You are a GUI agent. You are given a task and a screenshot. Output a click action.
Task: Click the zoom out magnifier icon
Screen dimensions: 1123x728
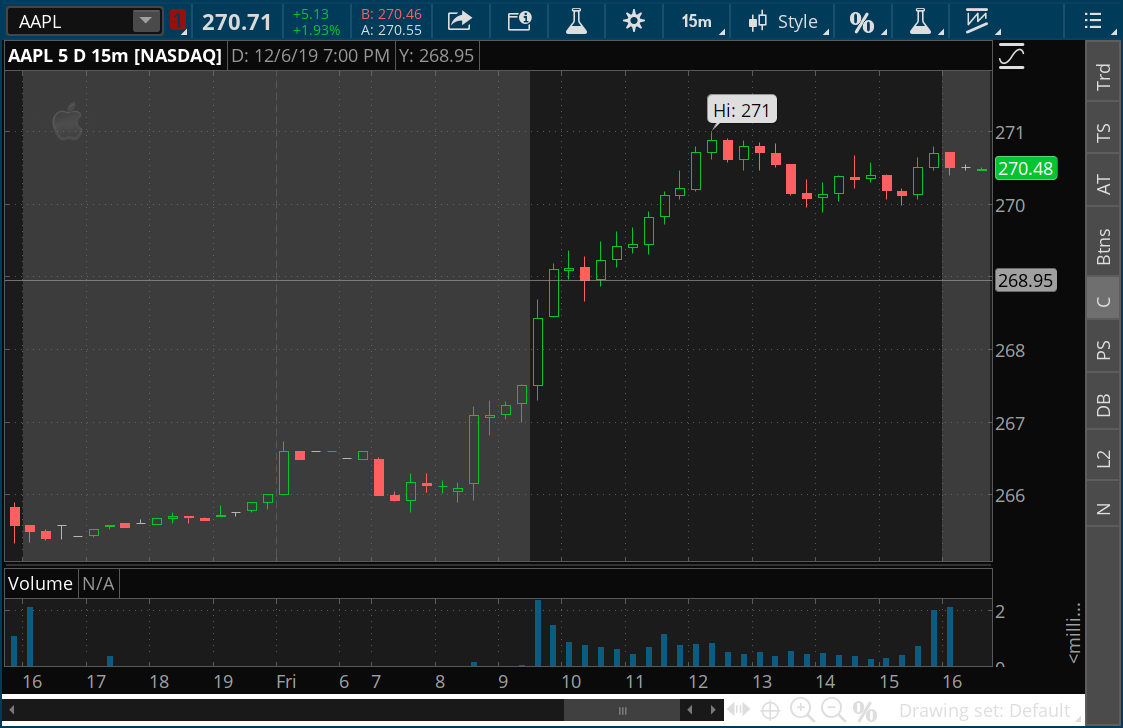[x=833, y=711]
